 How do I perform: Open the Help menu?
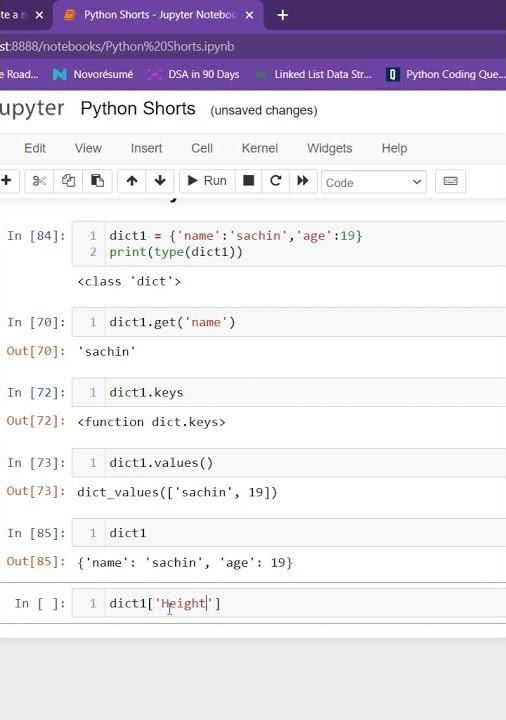(394, 148)
